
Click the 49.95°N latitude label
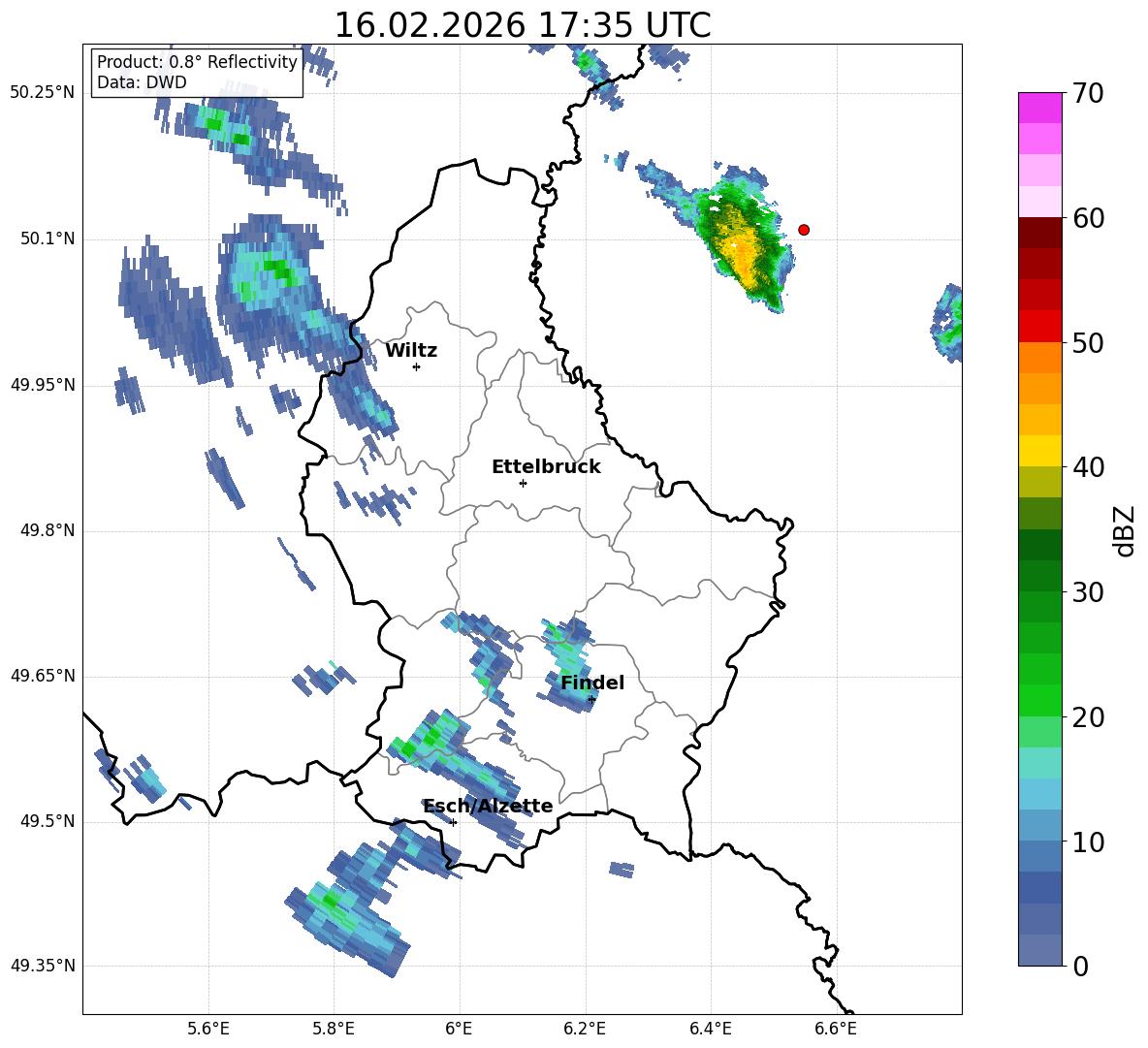click(43, 385)
